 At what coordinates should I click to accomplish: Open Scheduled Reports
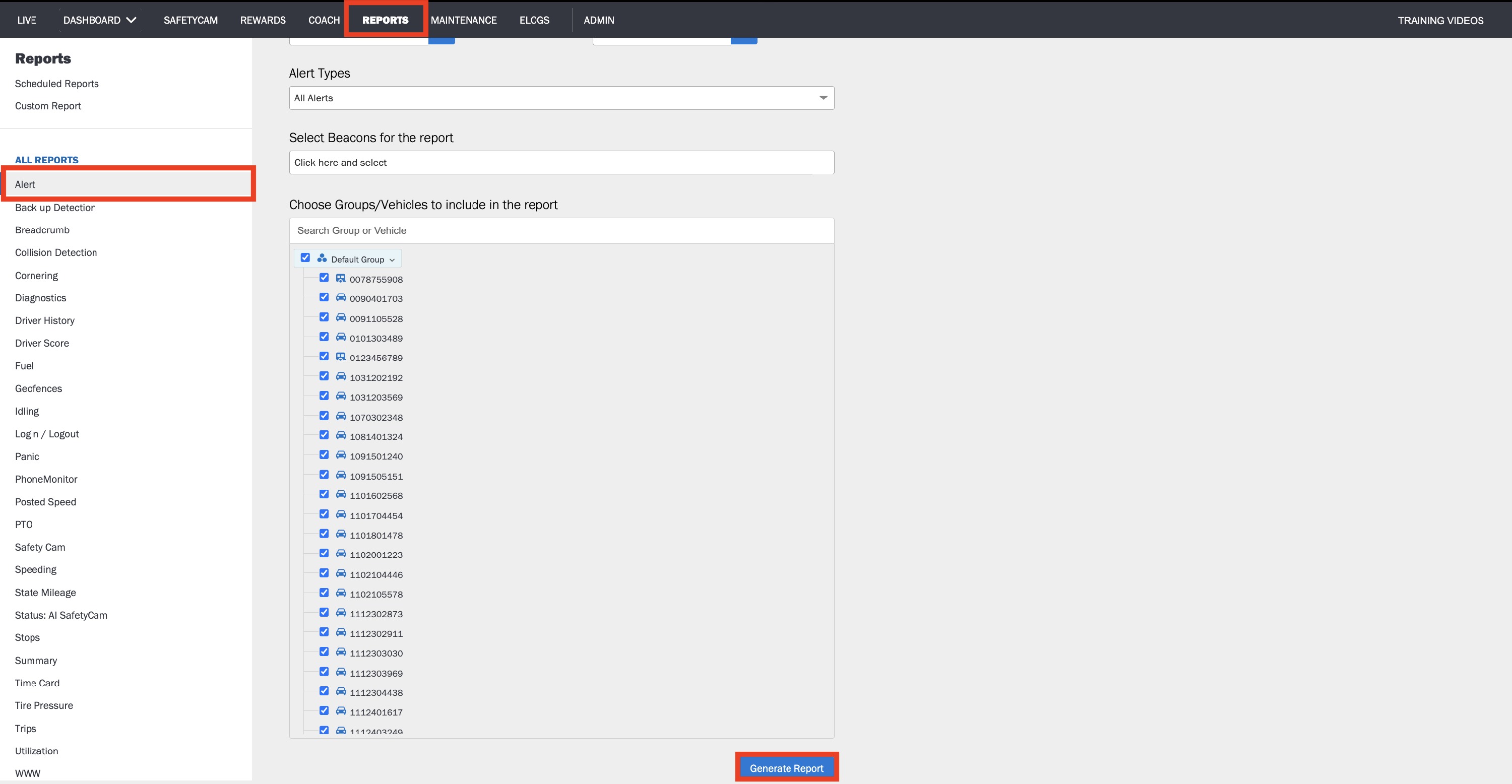(57, 84)
